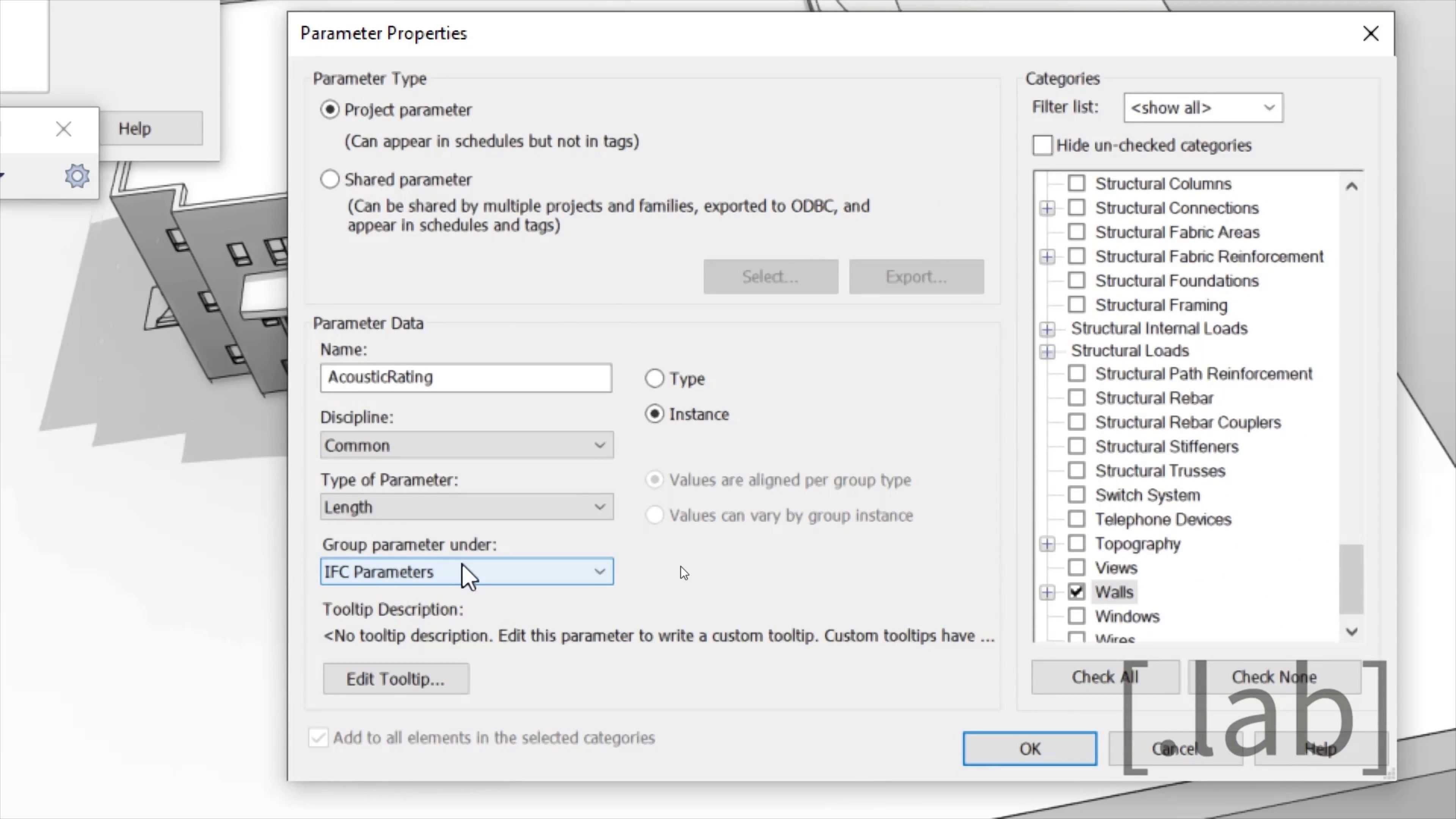The height and width of the screenshot is (819, 1456).
Task: Select the Shared parameter radio button
Action: click(x=329, y=179)
